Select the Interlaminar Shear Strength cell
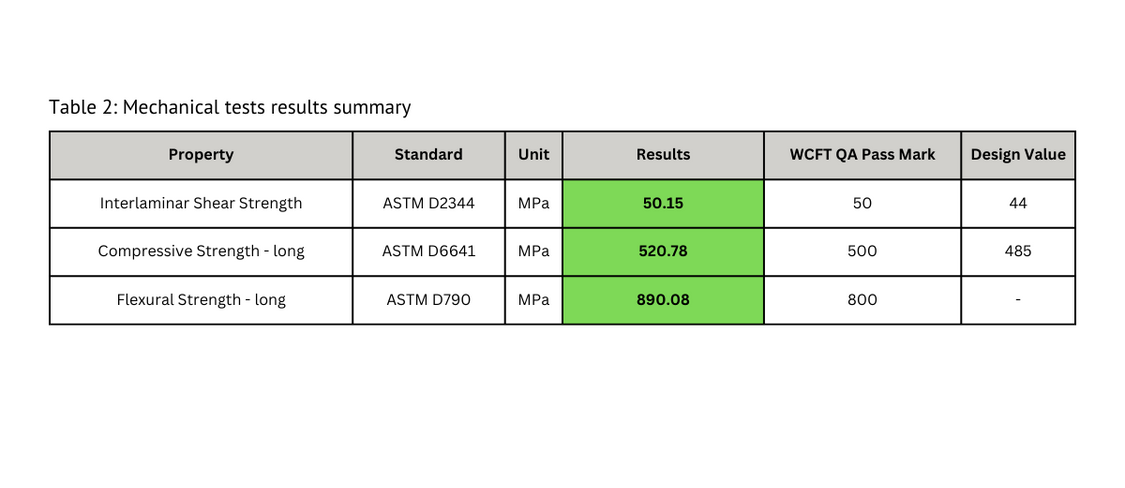1125x488 pixels. (201, 203)
